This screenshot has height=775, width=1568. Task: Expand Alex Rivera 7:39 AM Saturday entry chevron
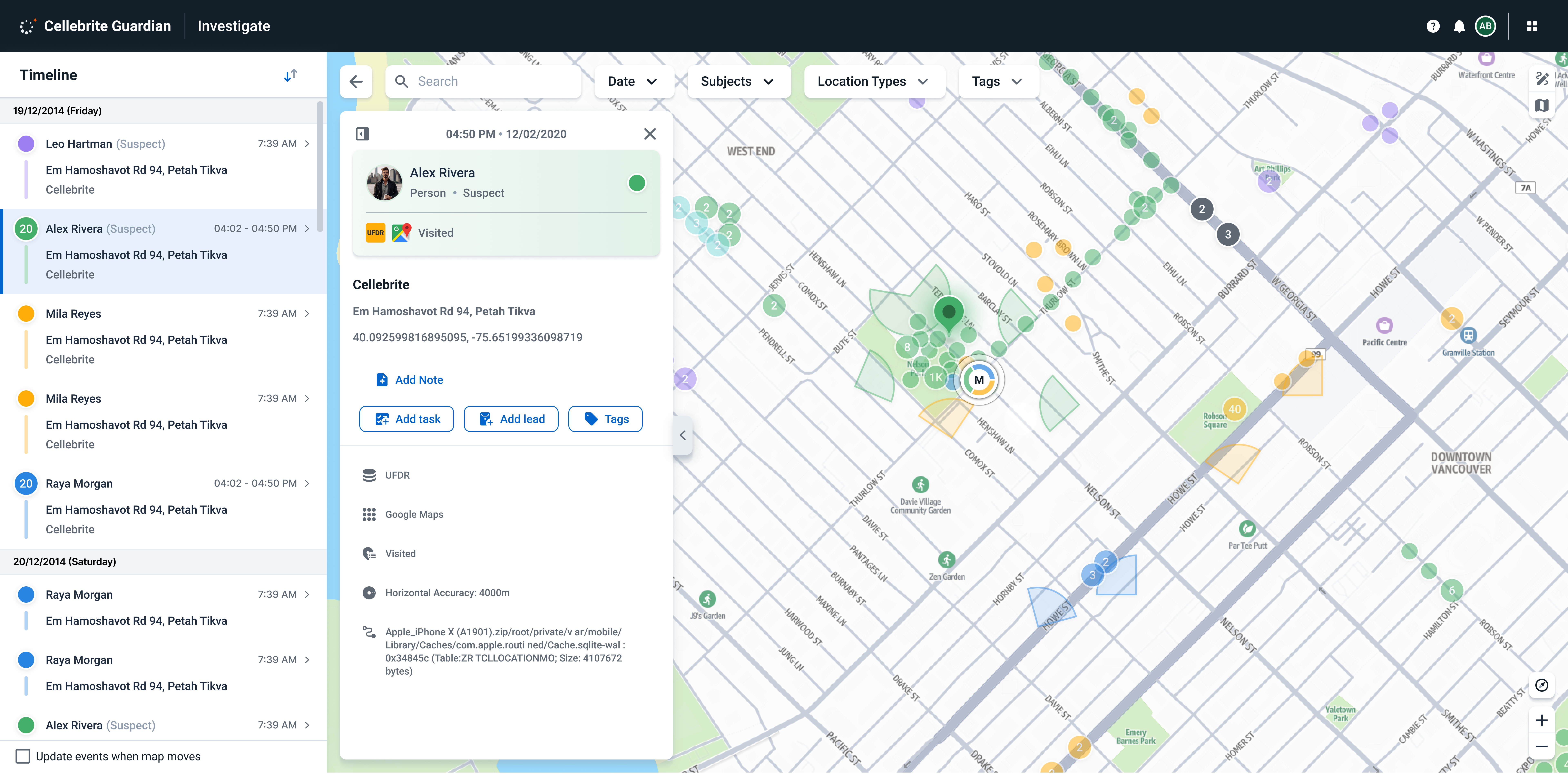click(307, 725)
